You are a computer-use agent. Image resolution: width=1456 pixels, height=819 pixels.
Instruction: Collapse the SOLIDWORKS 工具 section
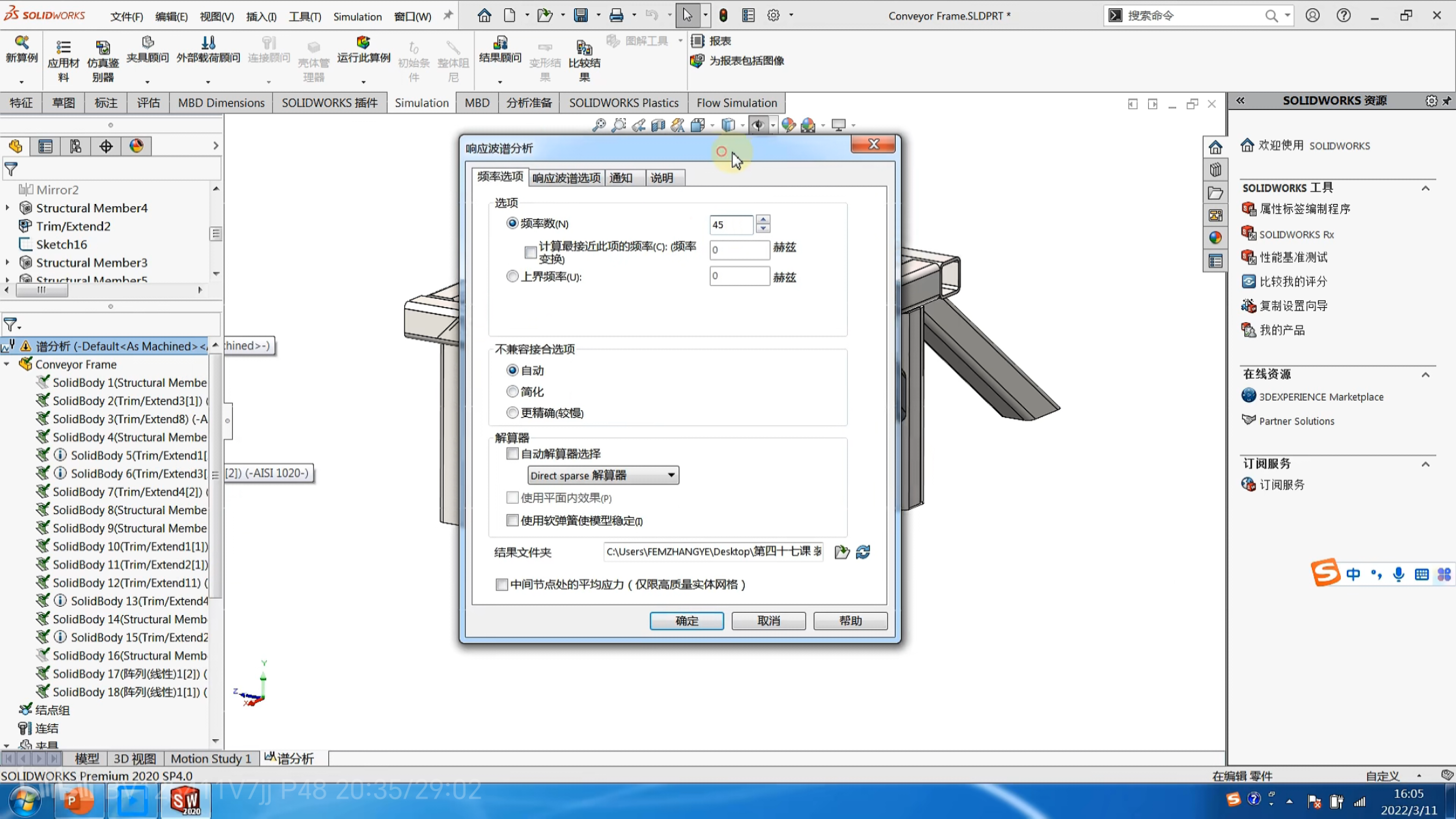pos(1425,188)
